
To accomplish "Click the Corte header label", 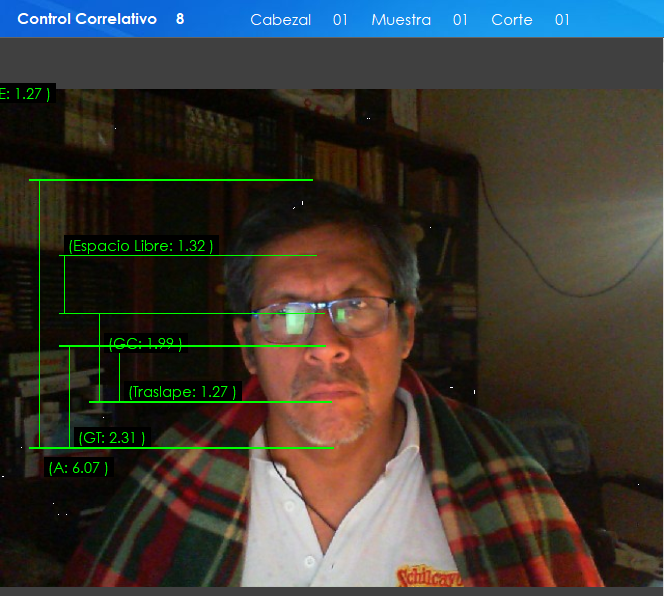I will point(512,20).
